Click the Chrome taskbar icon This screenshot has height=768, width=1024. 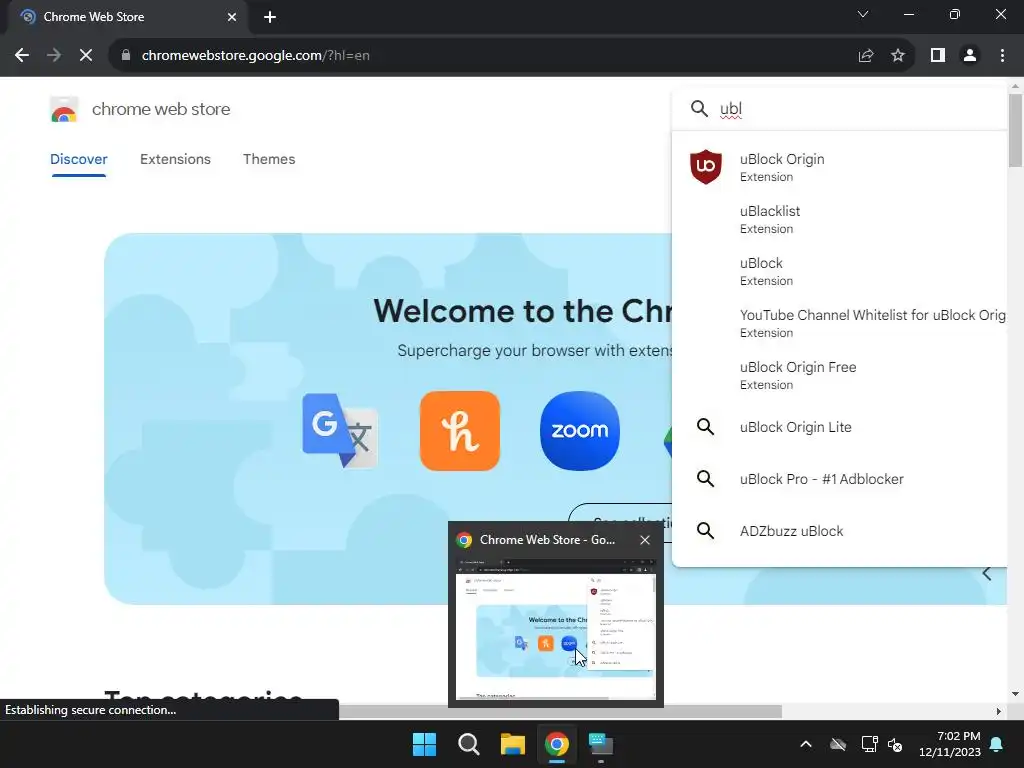[x=556, y=744]
